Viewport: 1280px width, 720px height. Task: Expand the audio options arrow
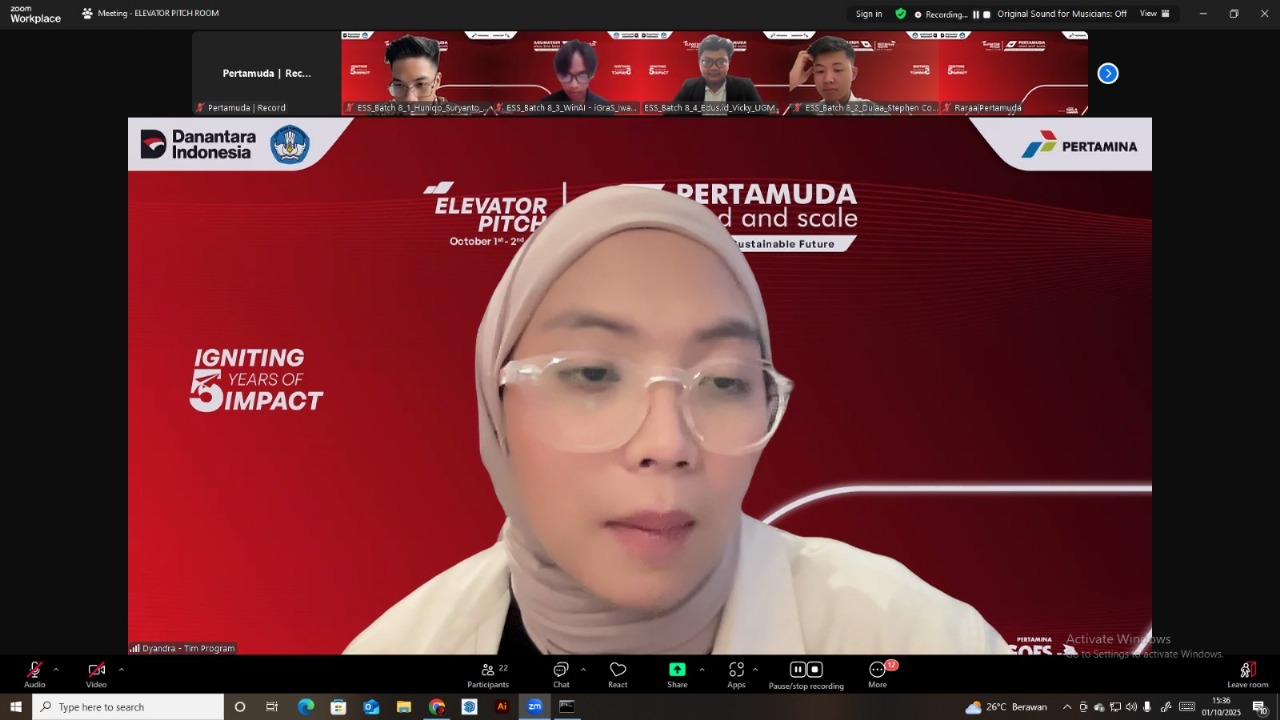(x=56, y=669)
